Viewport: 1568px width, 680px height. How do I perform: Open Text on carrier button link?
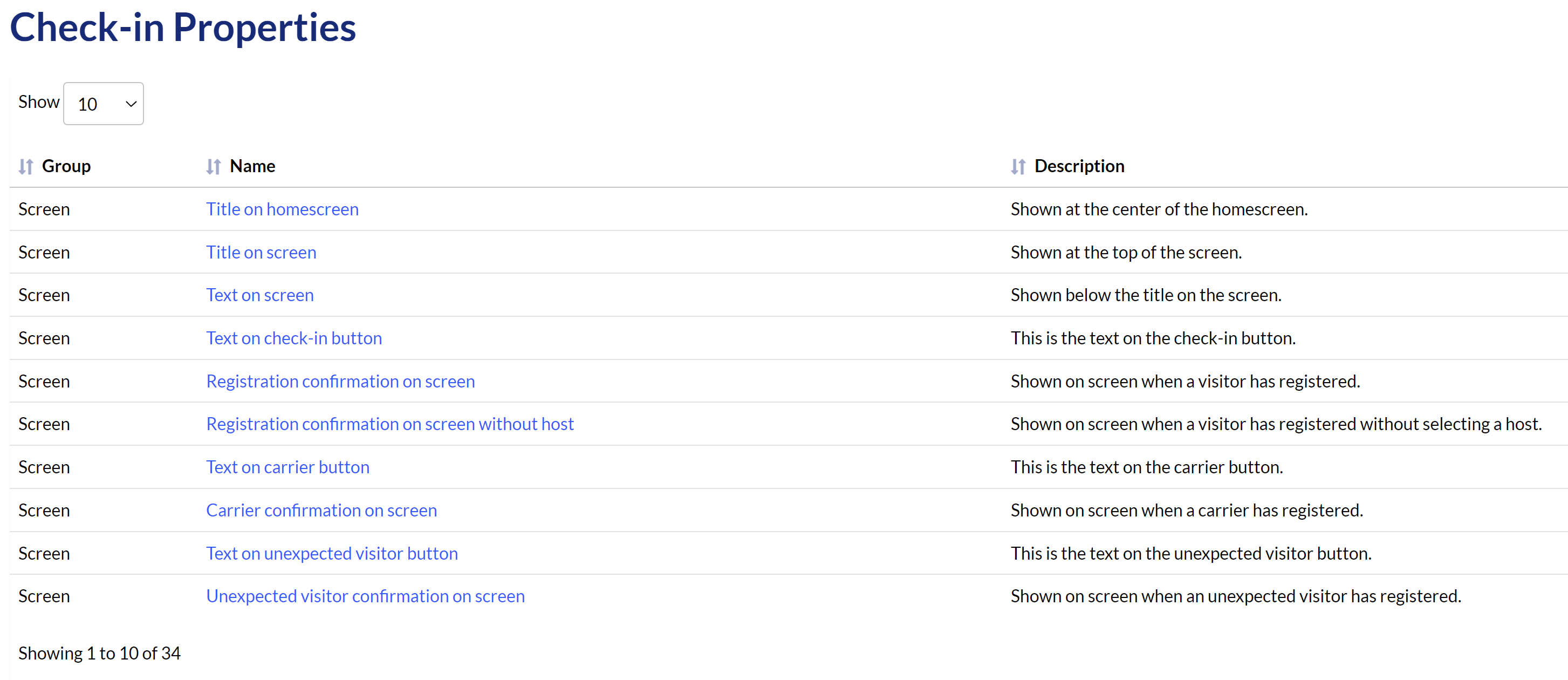point(287,467)
